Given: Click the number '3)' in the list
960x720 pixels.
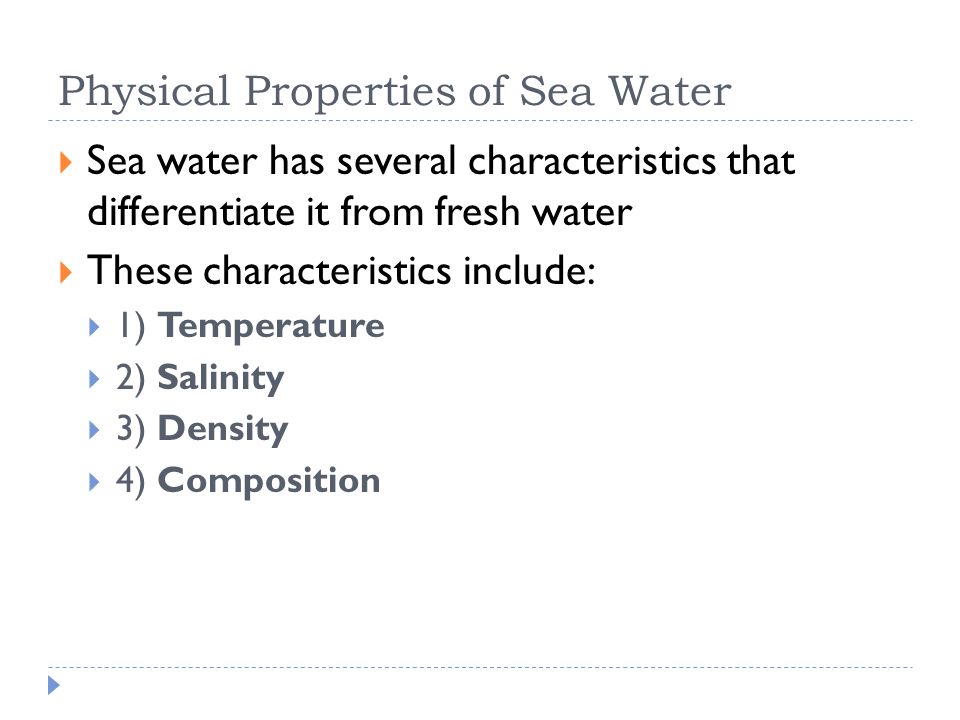Looking at the screenshot, I should pyautogui.click(x=131, y=430).
